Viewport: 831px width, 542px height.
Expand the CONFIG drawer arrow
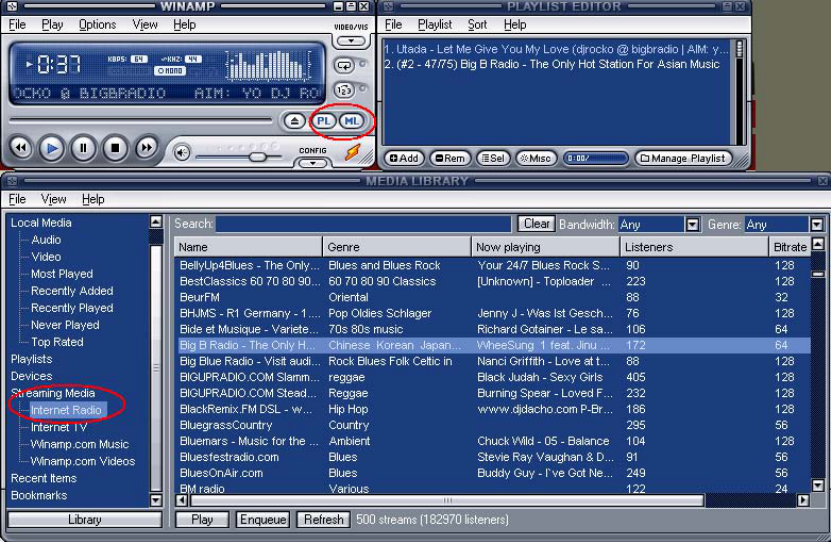(x=313, y=163)
